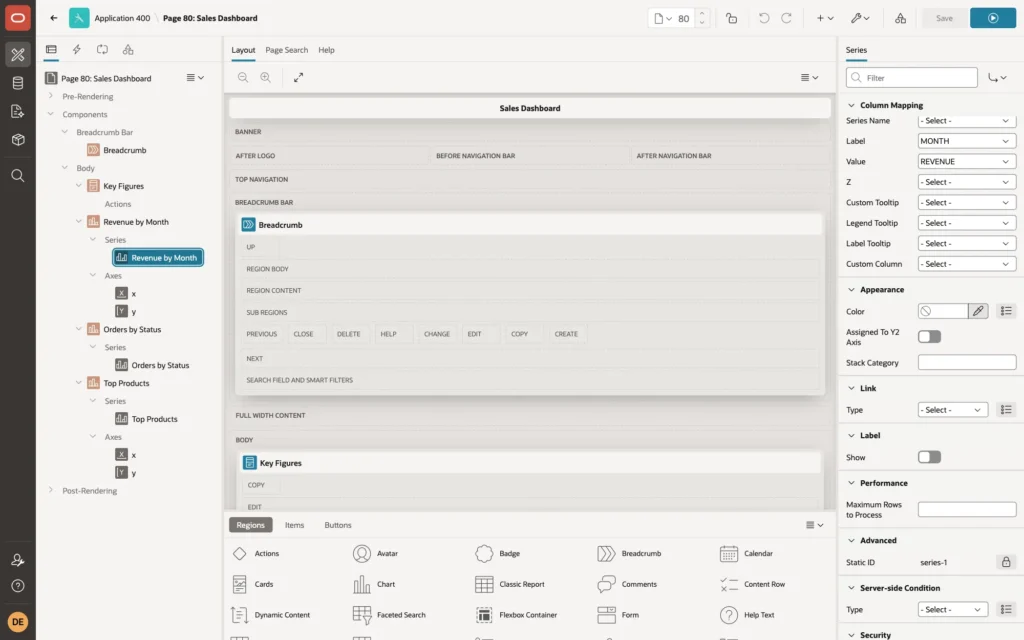Redo the last change

click(786, 18)
